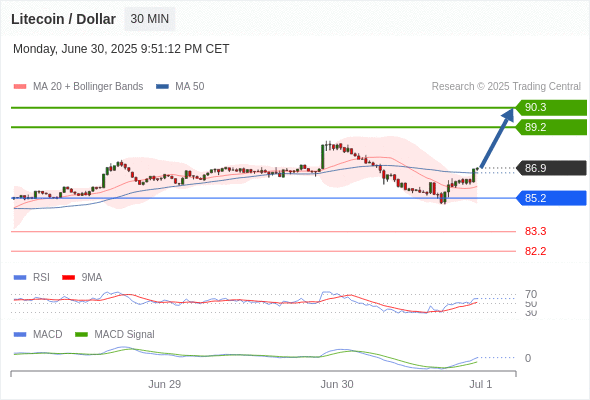
Task: Click the blue 85.2 pivot price tag
Action: point(551,198)
